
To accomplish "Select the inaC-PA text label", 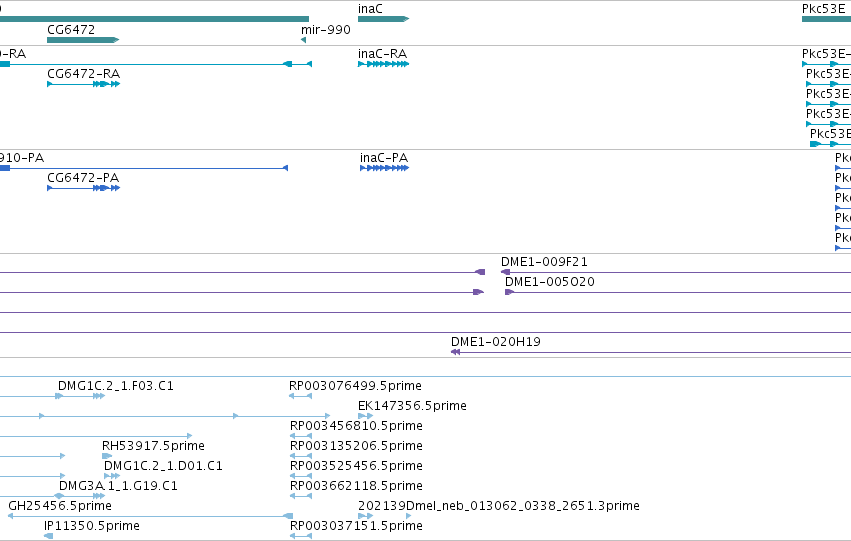I will click(384, 158).
